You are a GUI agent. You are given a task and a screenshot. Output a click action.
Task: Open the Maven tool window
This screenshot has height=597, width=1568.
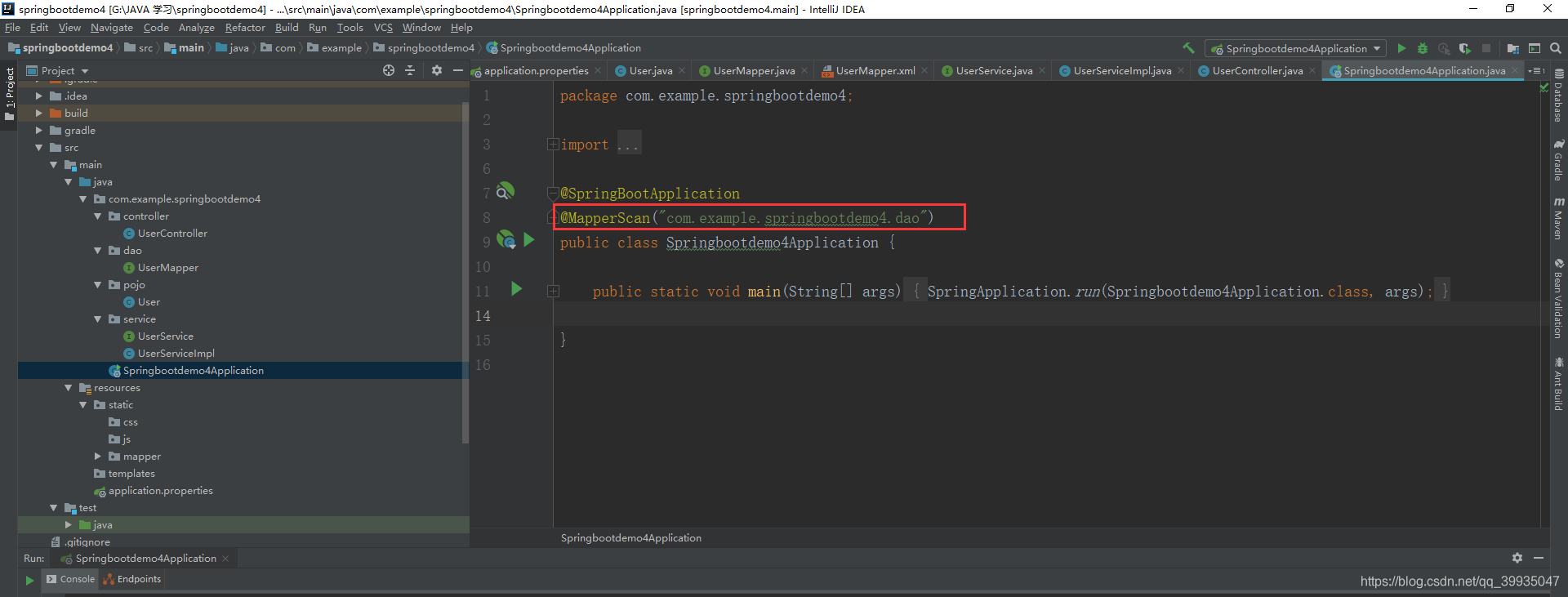click(1559, 218)
